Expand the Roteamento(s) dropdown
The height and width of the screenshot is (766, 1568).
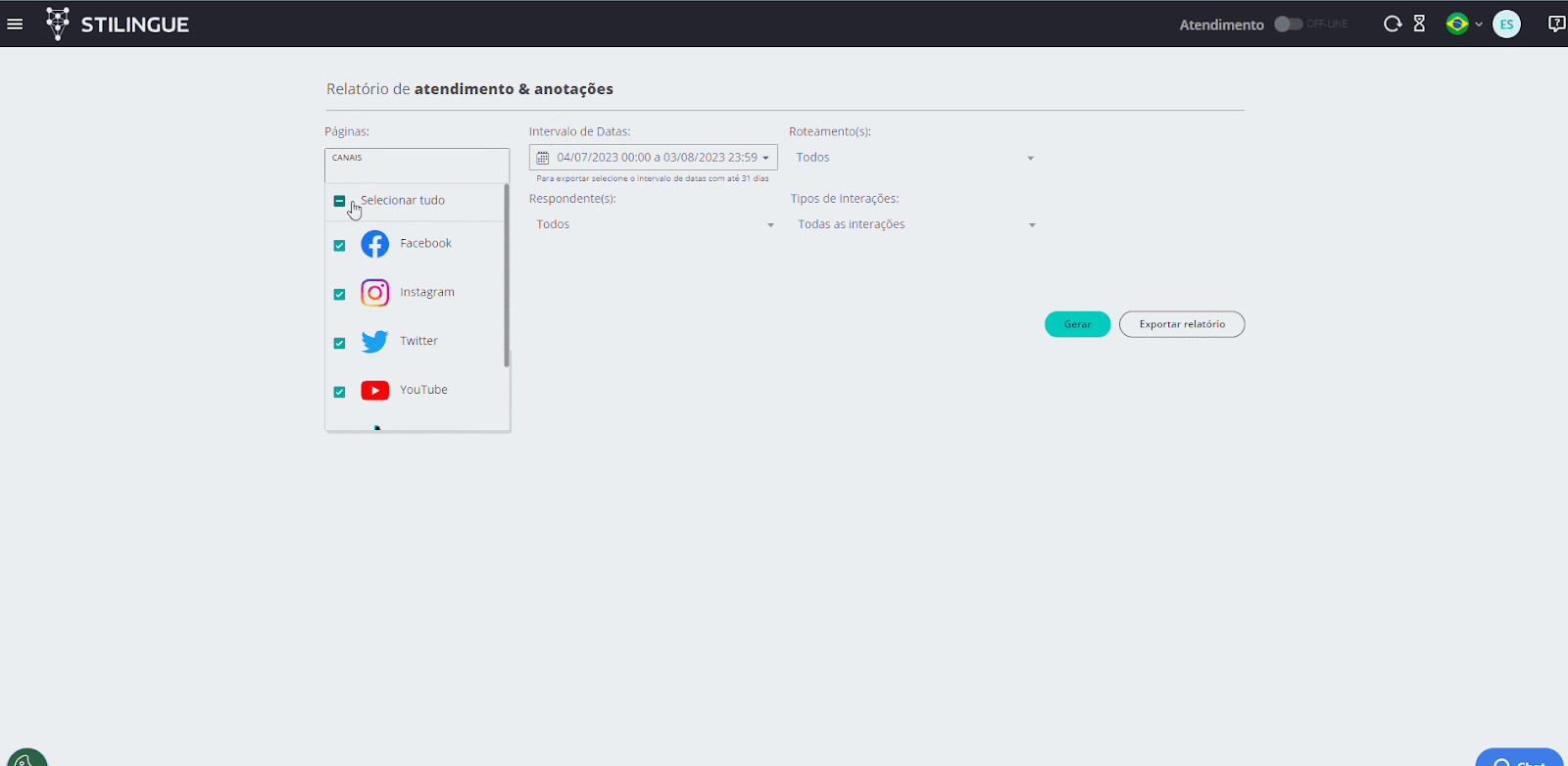(913, 158)
